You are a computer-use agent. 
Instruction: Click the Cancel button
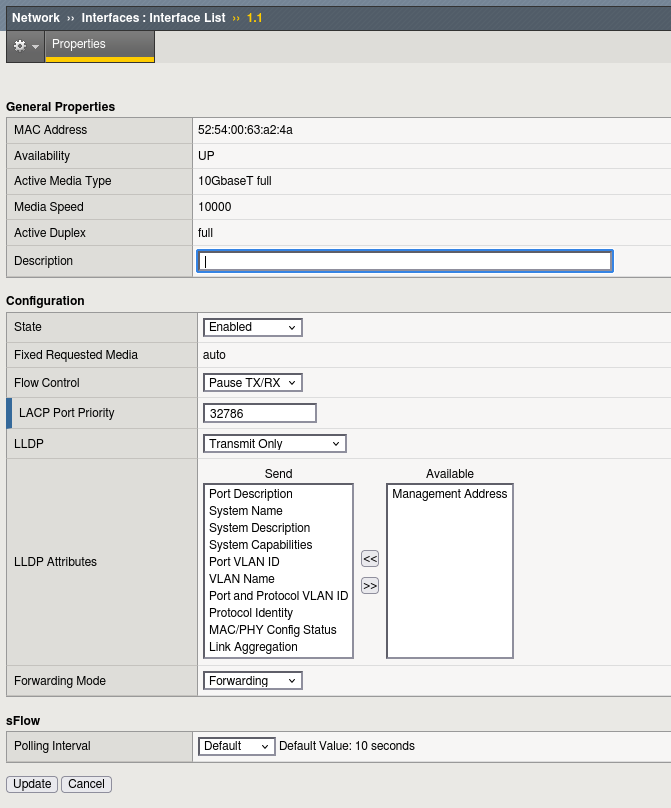coord(86,784)
